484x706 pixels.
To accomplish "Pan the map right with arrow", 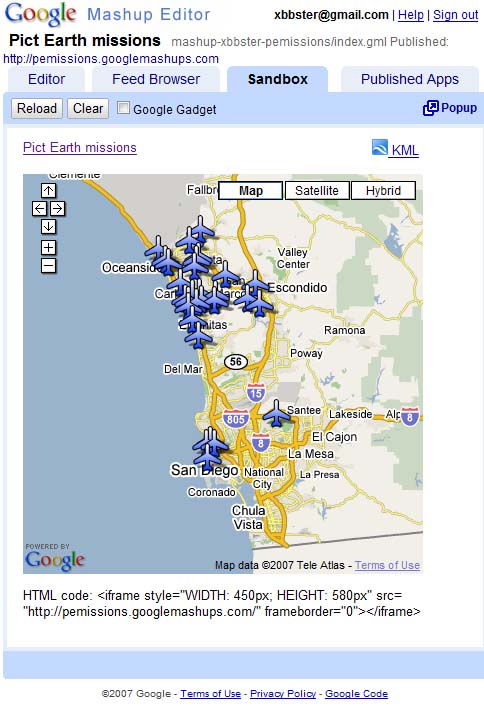I will 58,208.
